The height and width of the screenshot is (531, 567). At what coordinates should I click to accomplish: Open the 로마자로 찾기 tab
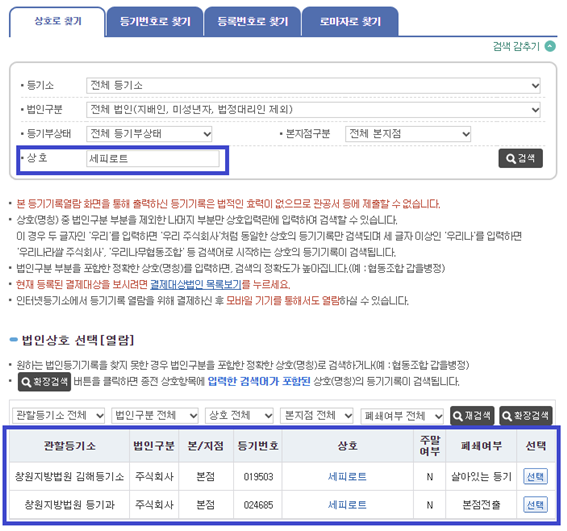[x=350, y=22]
